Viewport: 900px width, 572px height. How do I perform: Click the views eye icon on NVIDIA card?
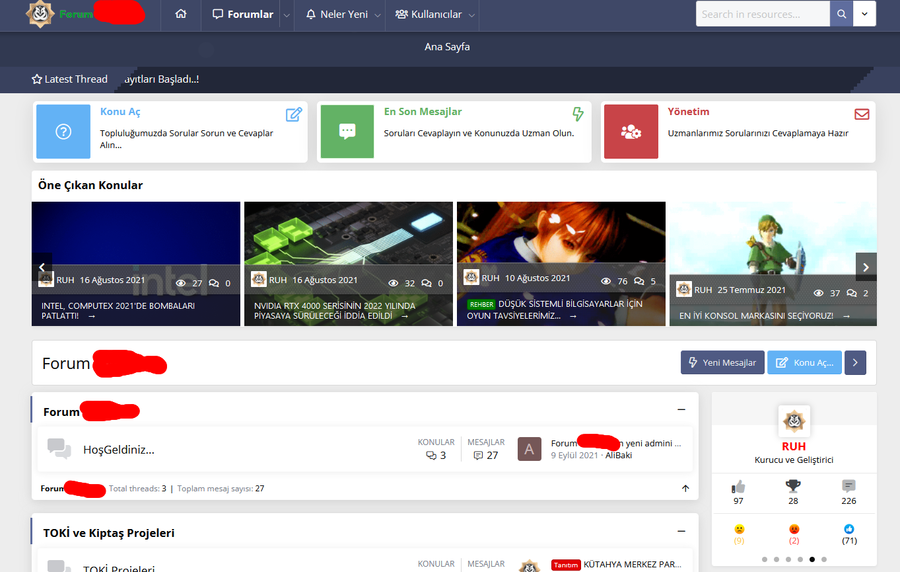[x=393, y=283]
